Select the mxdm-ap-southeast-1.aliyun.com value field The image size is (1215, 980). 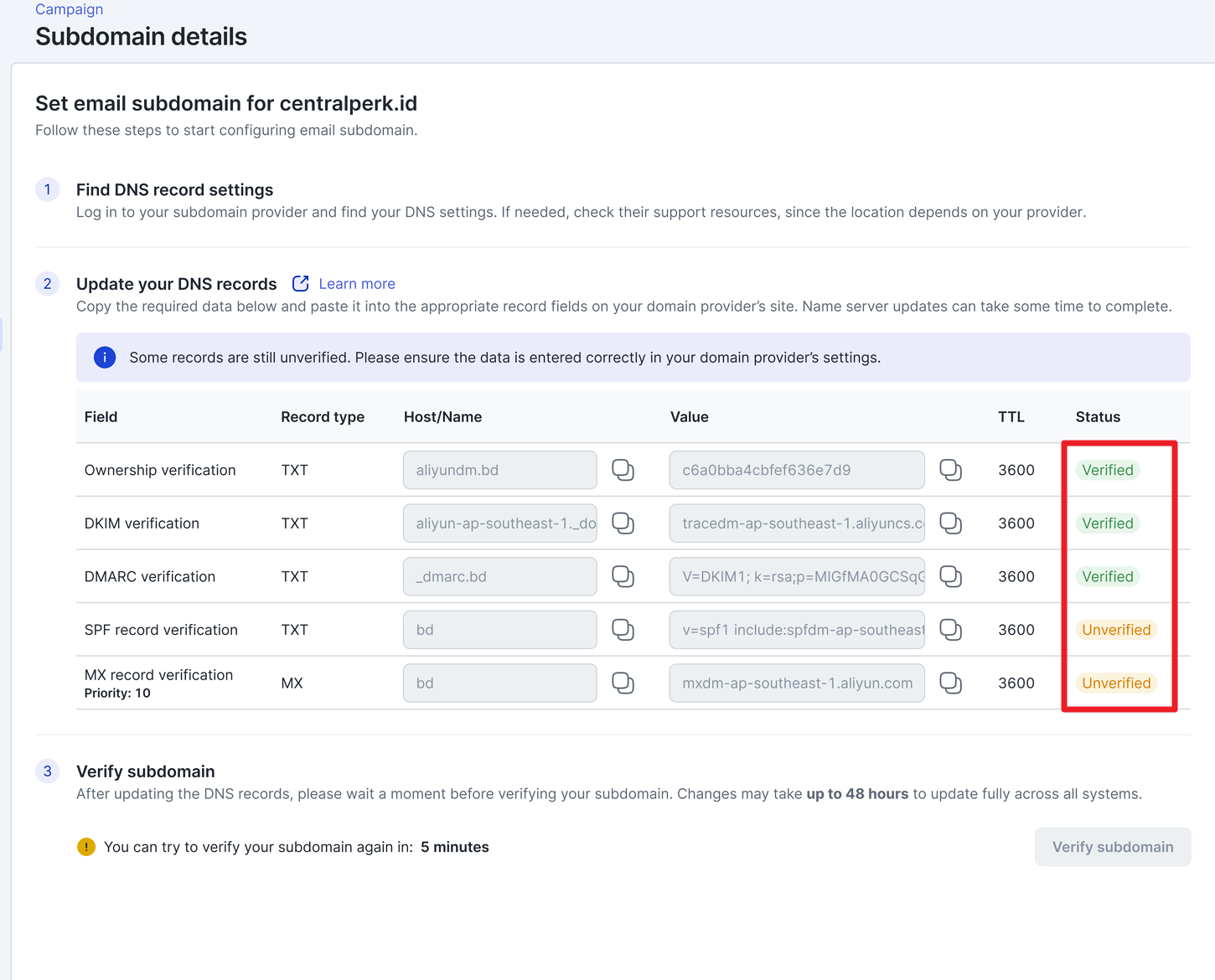coord(796,683)
